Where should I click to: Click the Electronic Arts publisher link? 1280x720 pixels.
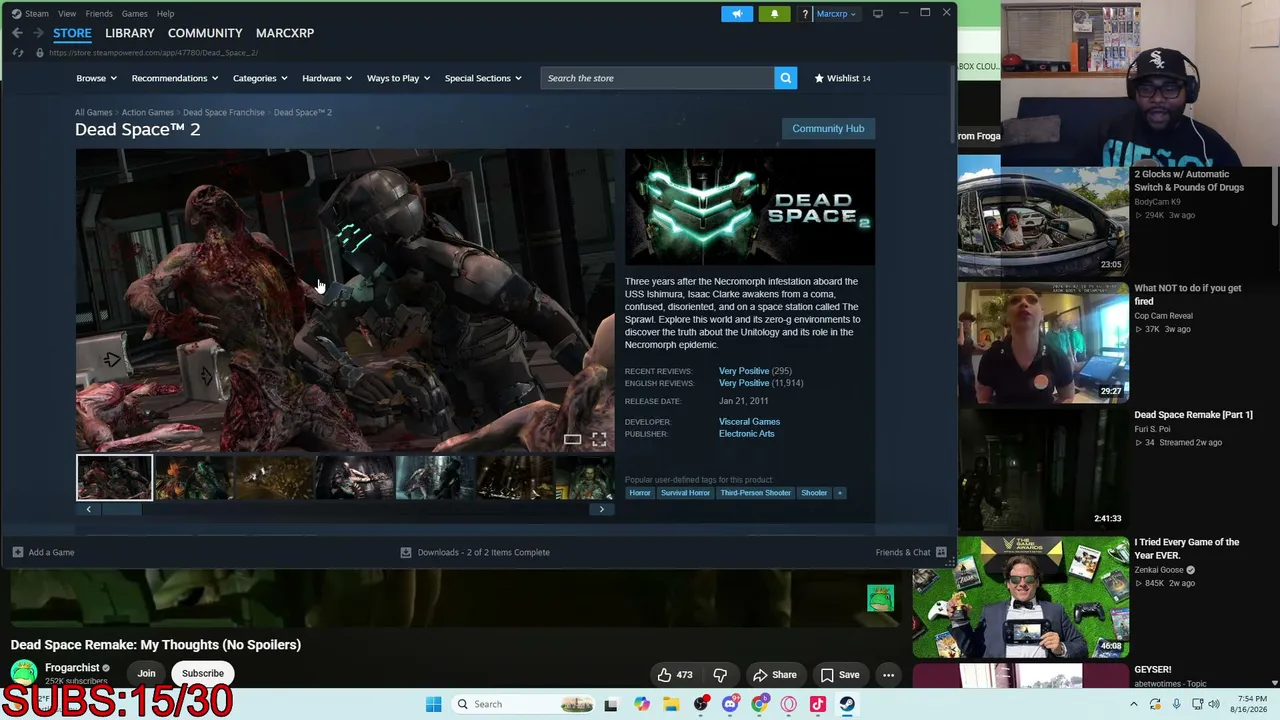[746, 434]
